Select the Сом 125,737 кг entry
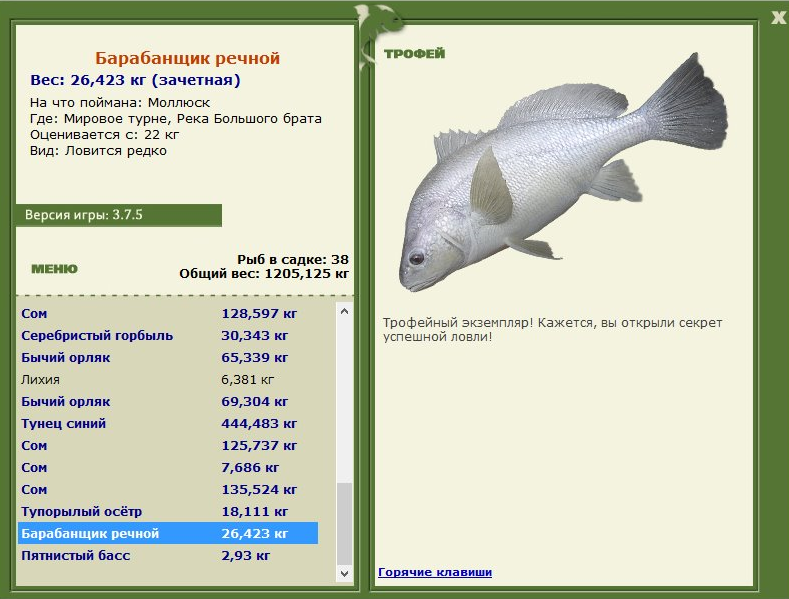 tap(168, 445)
